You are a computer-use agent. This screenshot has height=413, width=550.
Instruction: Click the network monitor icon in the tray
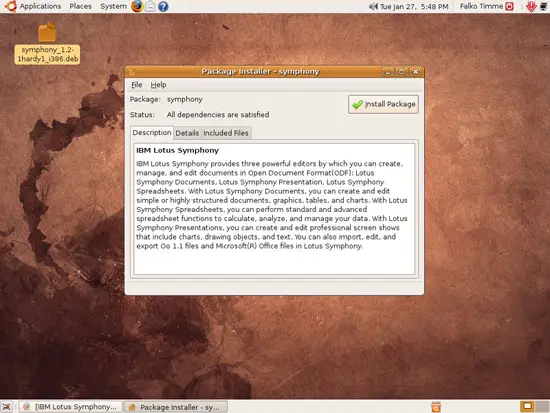tap(544, 6)
